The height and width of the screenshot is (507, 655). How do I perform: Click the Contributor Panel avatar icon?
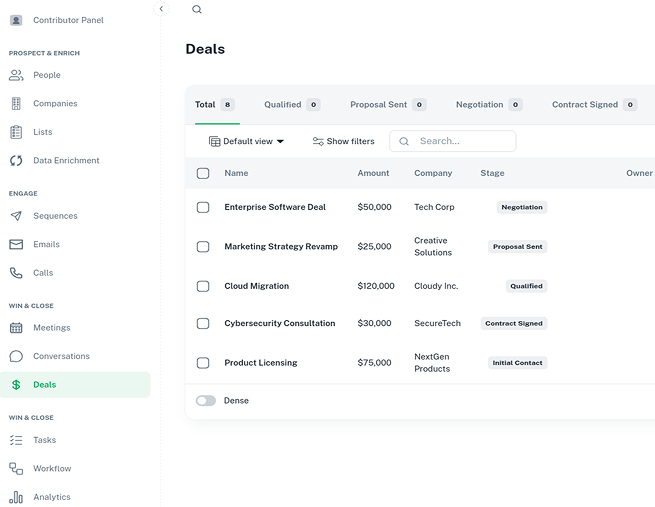pos(16,20)
